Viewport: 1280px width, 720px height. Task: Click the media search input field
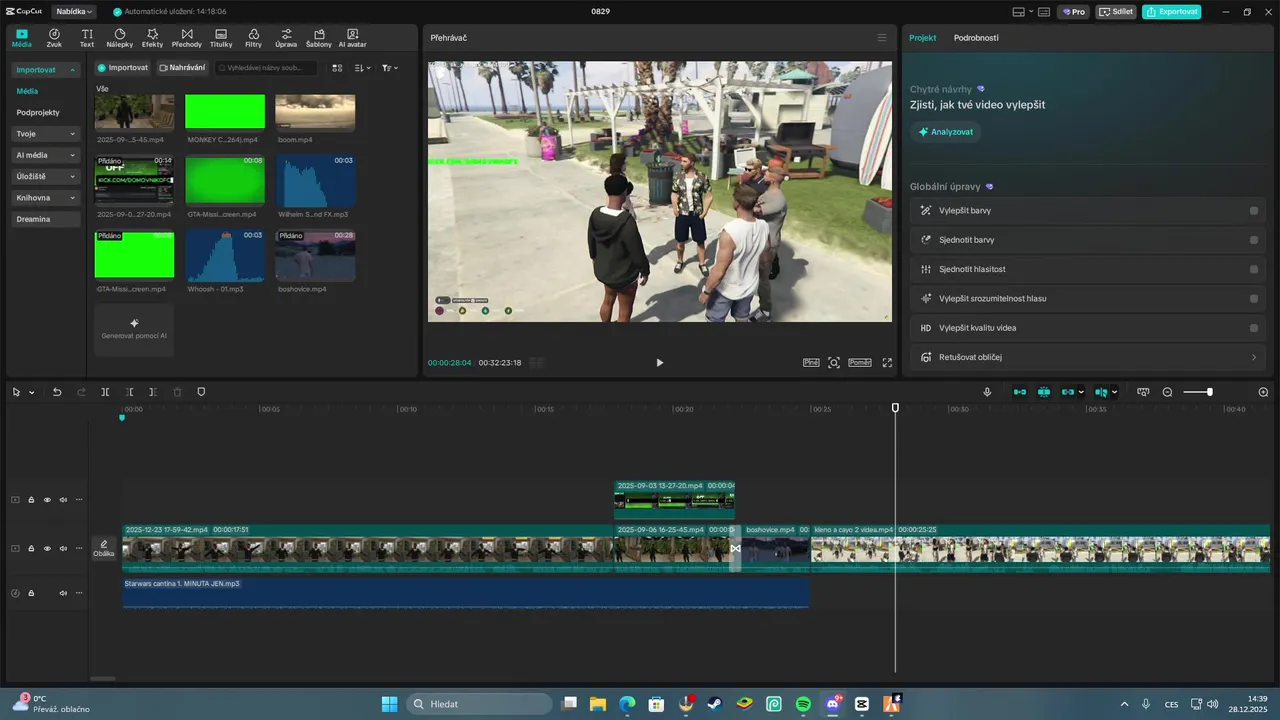[267, 68]
